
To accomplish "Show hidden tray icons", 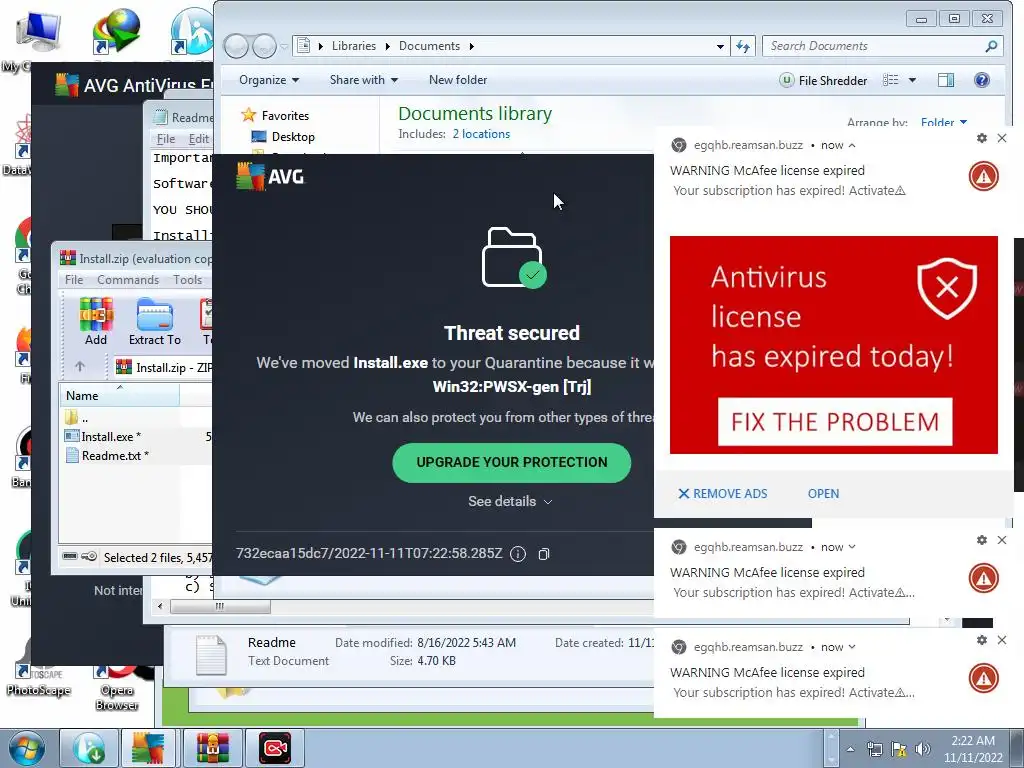I will click(x=850, y=749).
